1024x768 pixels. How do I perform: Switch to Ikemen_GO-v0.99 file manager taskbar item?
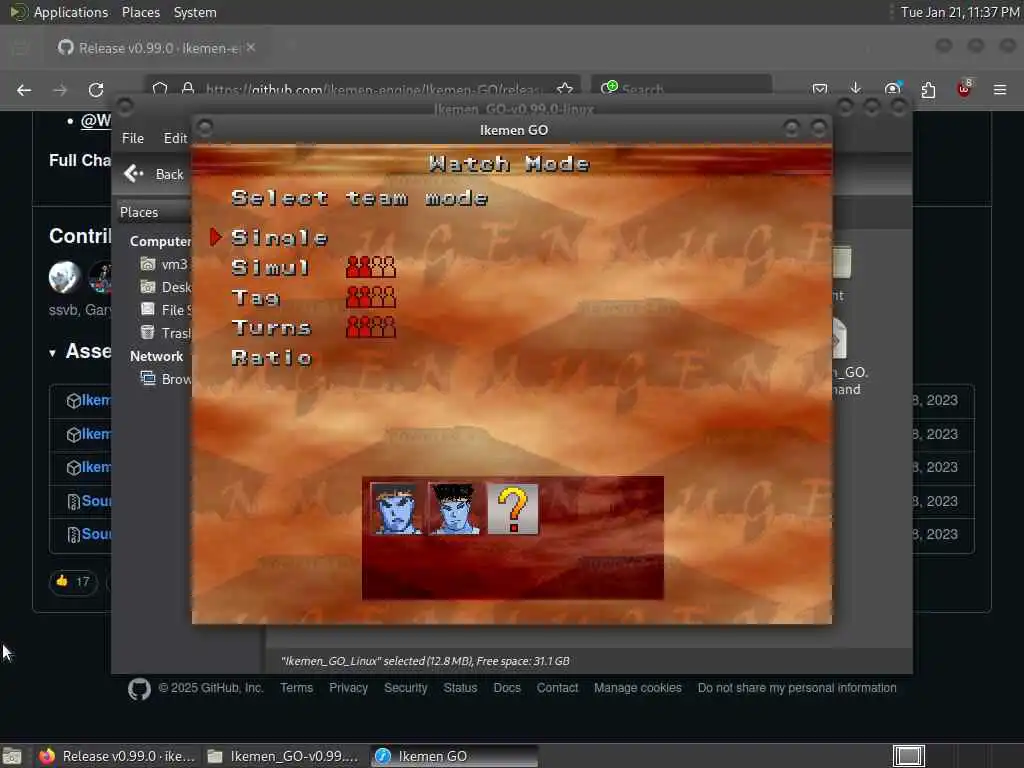tap(283, 756)
